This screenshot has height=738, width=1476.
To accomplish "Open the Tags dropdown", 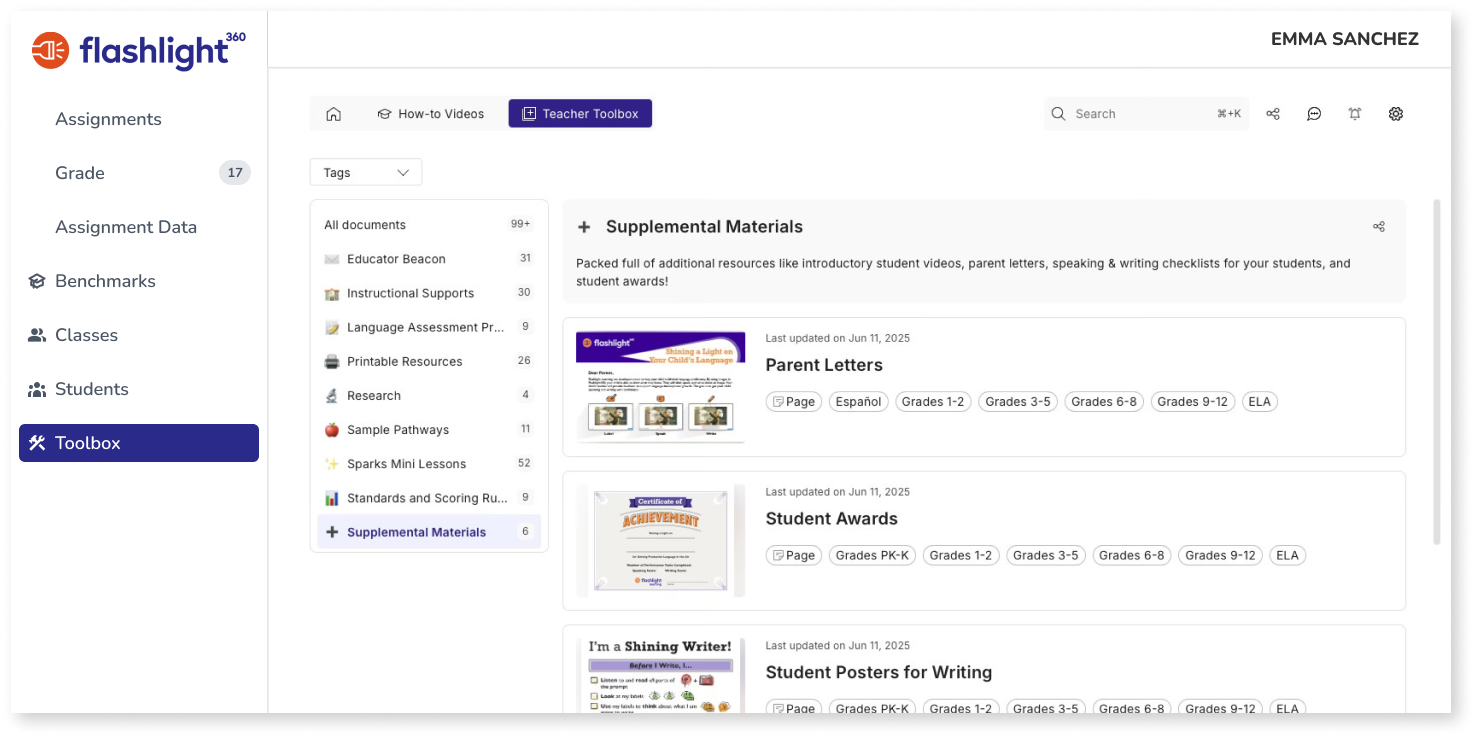I will pyautogui.click(x=366, y=172).
